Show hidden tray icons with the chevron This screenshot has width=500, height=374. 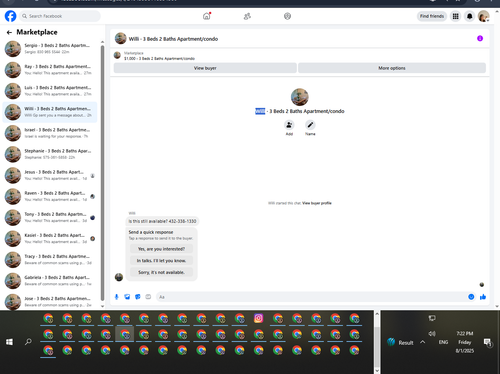tap(422, 342)
